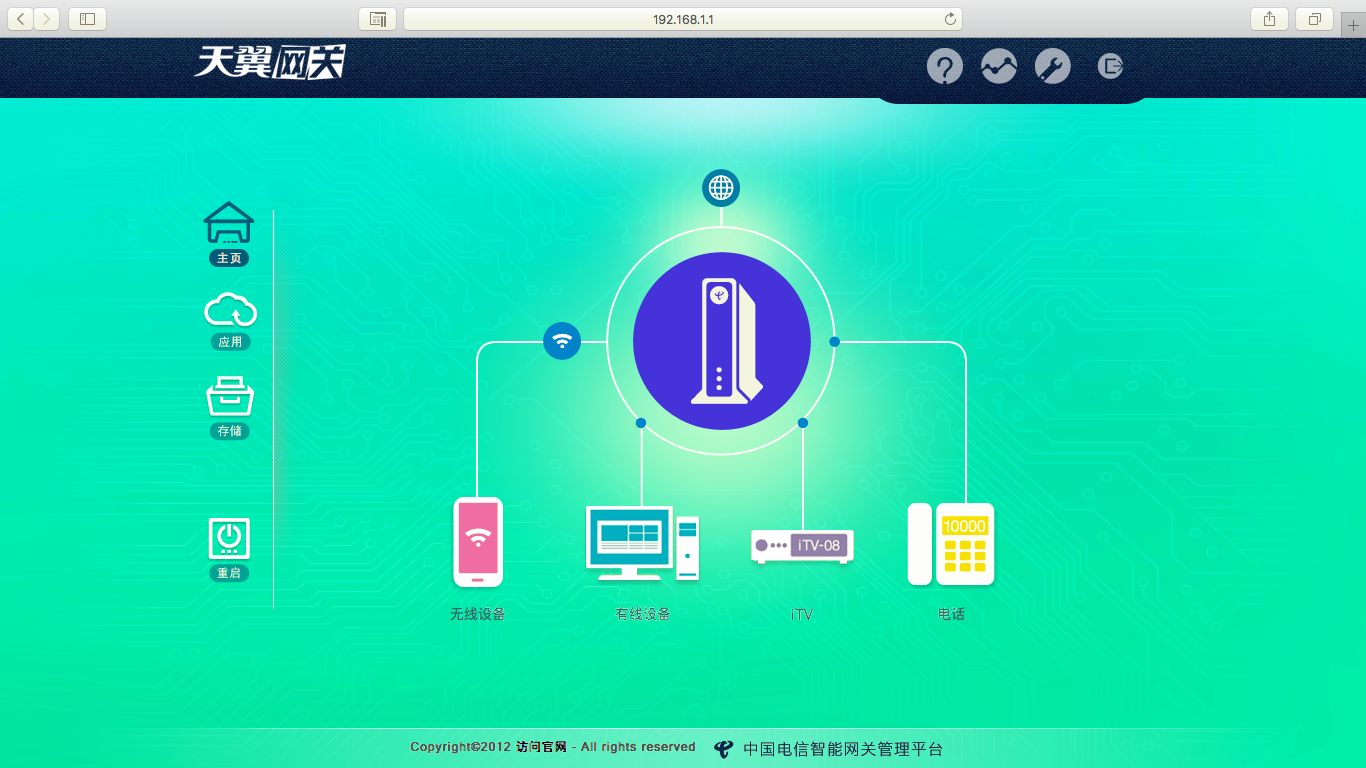Viewport: 1366px width, 768px height.
Task: Click the blue WiFi icon beside the gateway
Action: (561, 341)
